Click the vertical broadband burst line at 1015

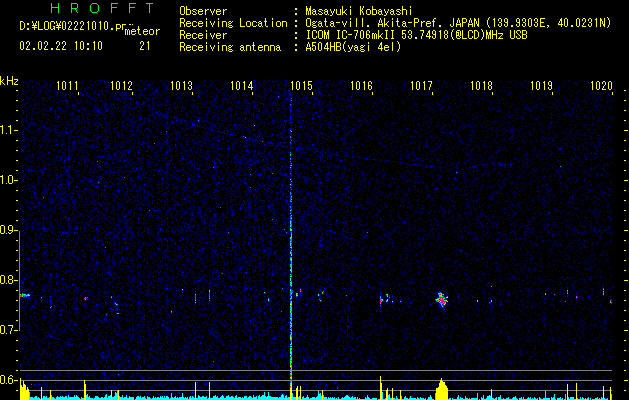[x=290, y=241]
